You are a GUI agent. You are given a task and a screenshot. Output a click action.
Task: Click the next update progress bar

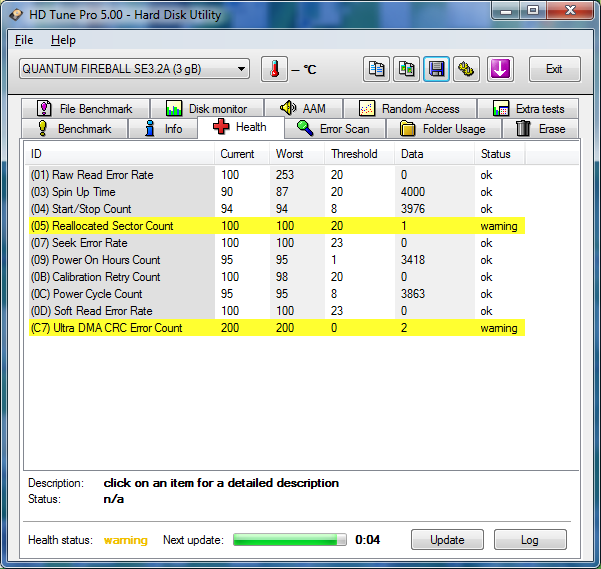(290, 540)
